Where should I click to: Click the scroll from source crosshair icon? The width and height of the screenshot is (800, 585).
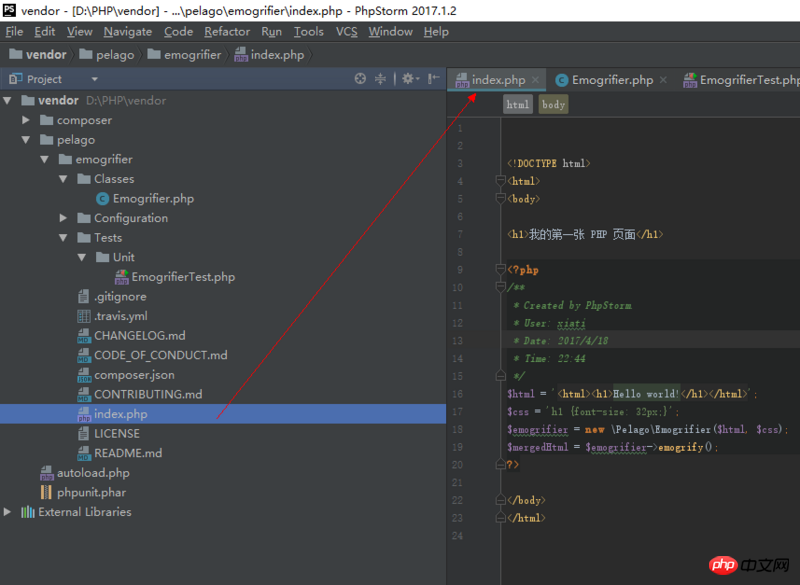click(x=360, y=79)
